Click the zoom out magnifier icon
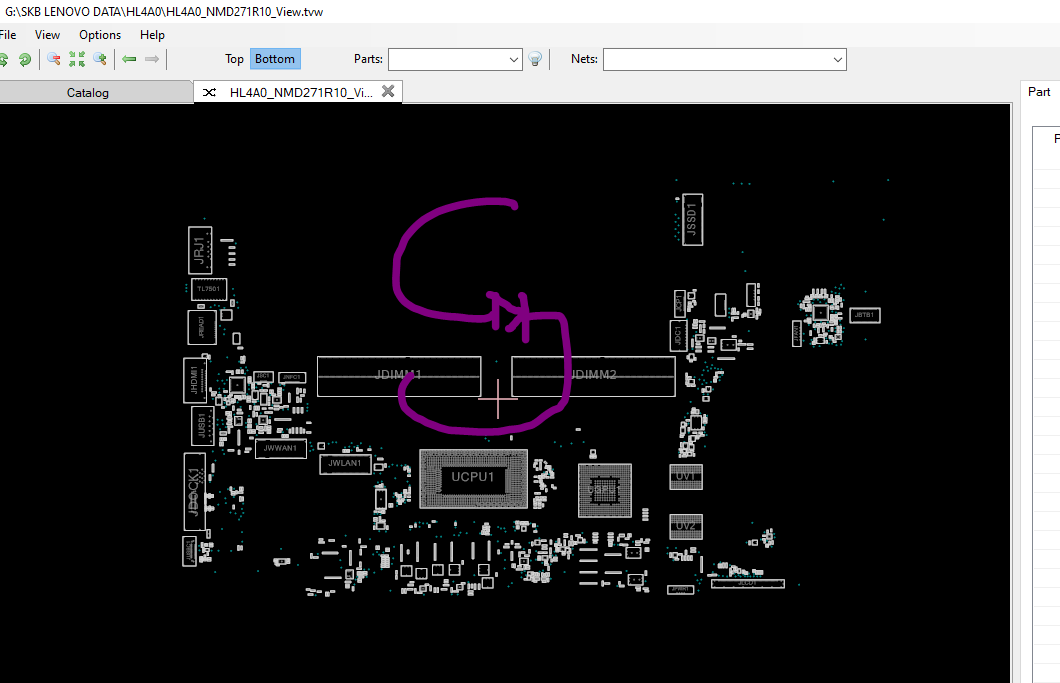Screen dimensions: 1060x683 [x=53, y=60]
